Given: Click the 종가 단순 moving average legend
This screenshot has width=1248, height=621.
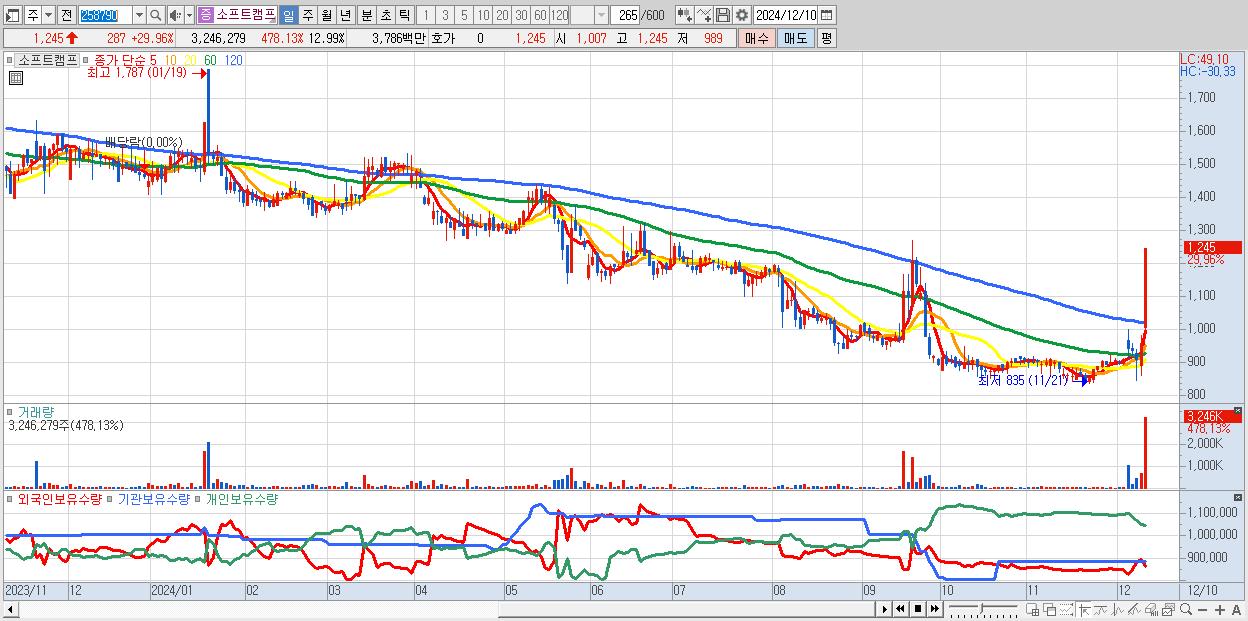Looking at the screenshot, I should click(121, 60).
